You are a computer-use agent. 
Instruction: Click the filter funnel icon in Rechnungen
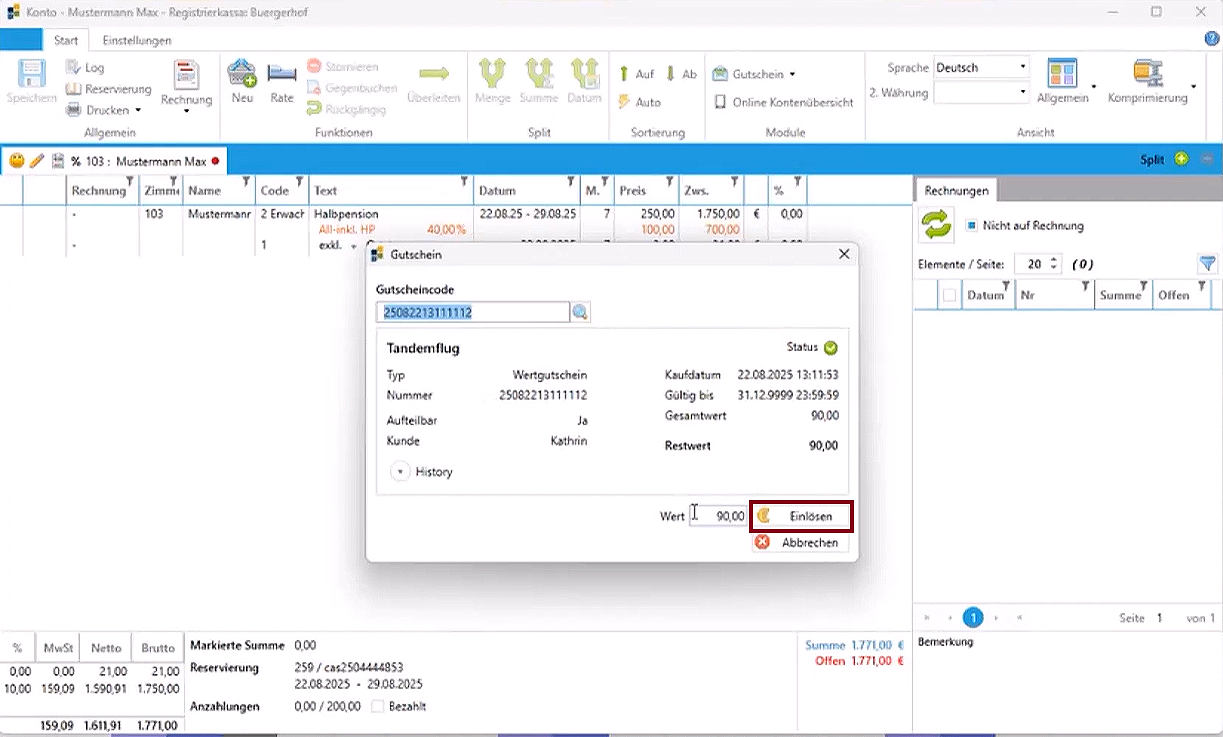pyautogui.click(x=1207, y=264)
